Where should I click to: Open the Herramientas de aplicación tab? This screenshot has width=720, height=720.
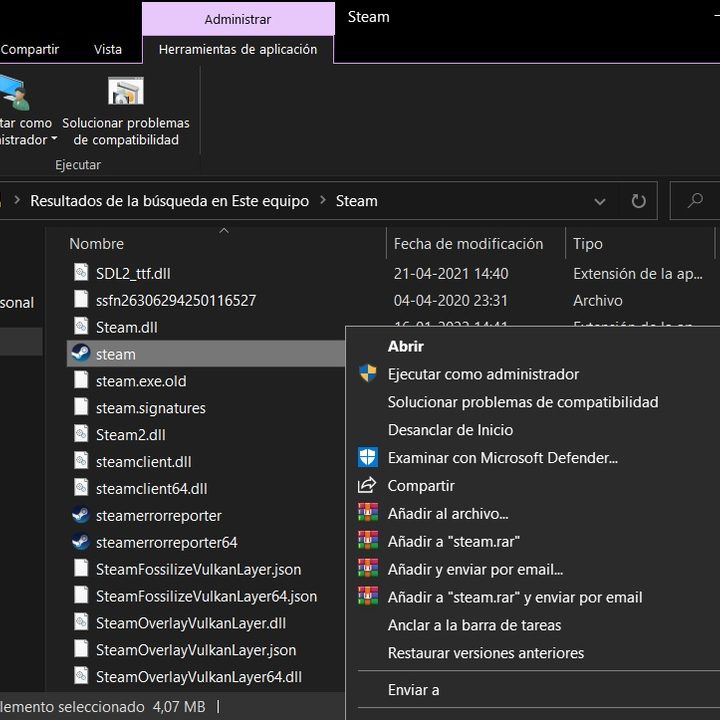pyautogui.click(x=238, y=49)
